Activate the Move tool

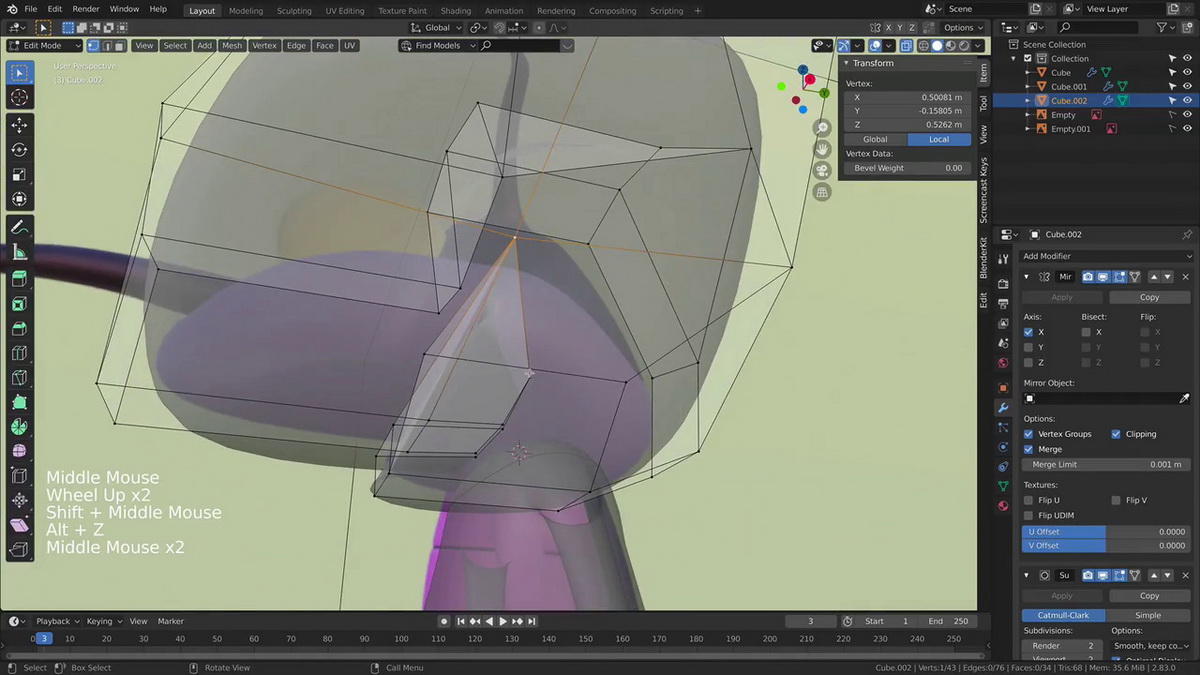tap(19, 125)
